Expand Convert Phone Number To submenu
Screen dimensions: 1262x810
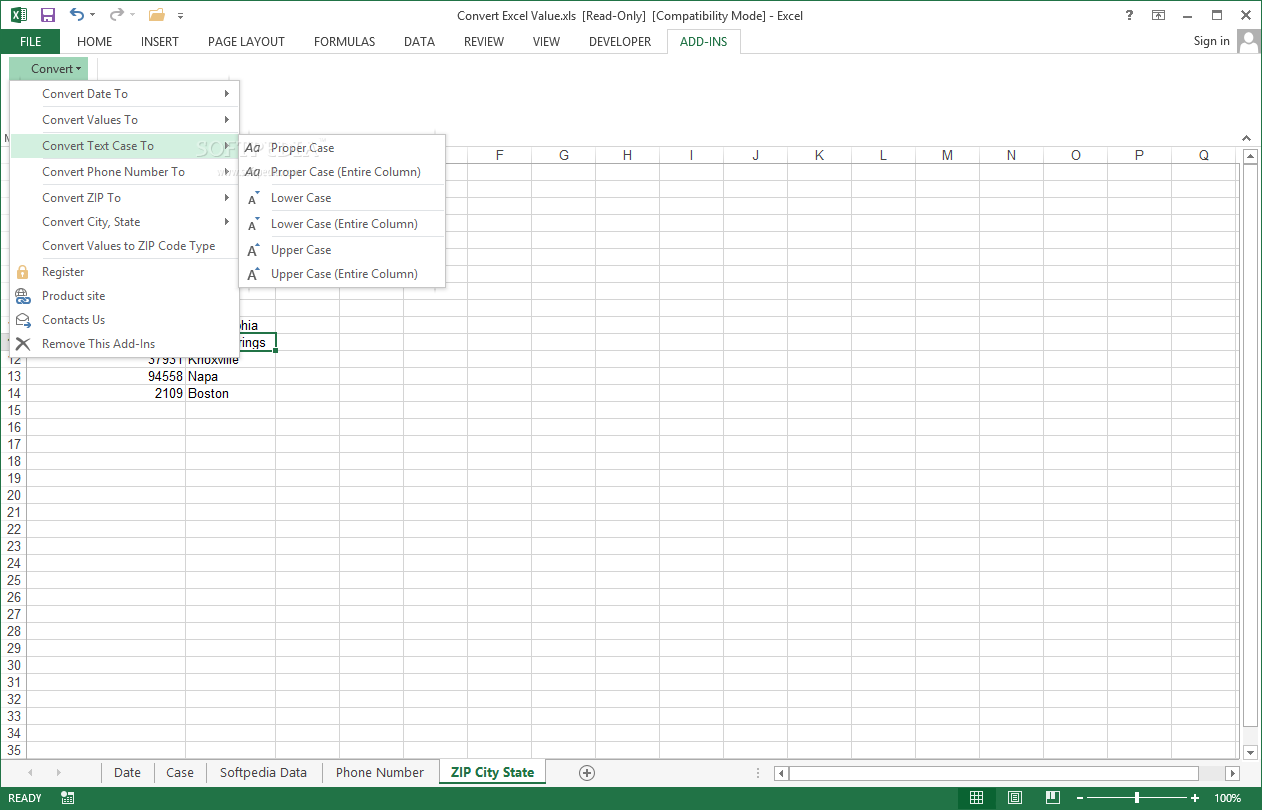(125, 172)
